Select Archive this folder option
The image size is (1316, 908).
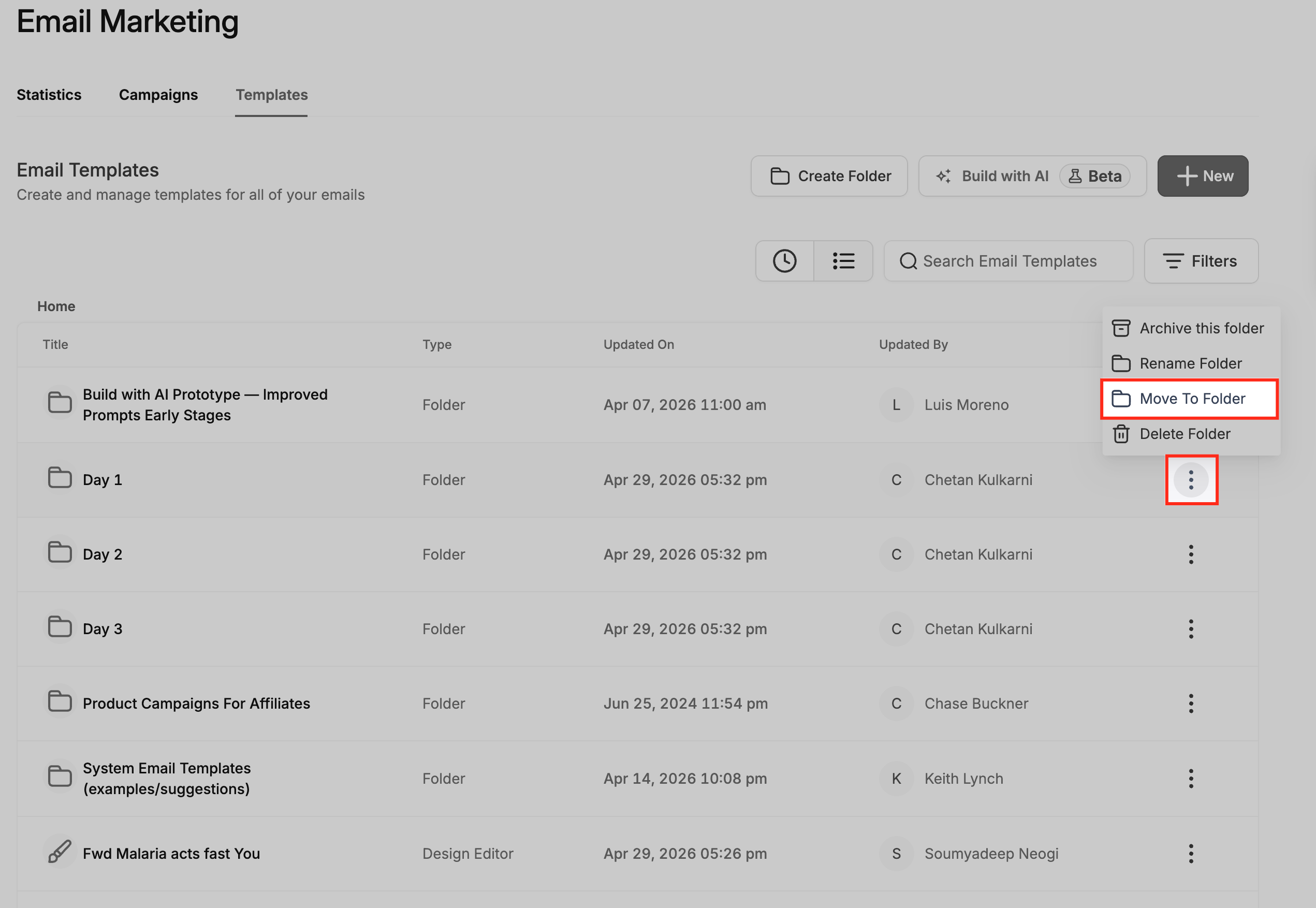pos(1190,328)
